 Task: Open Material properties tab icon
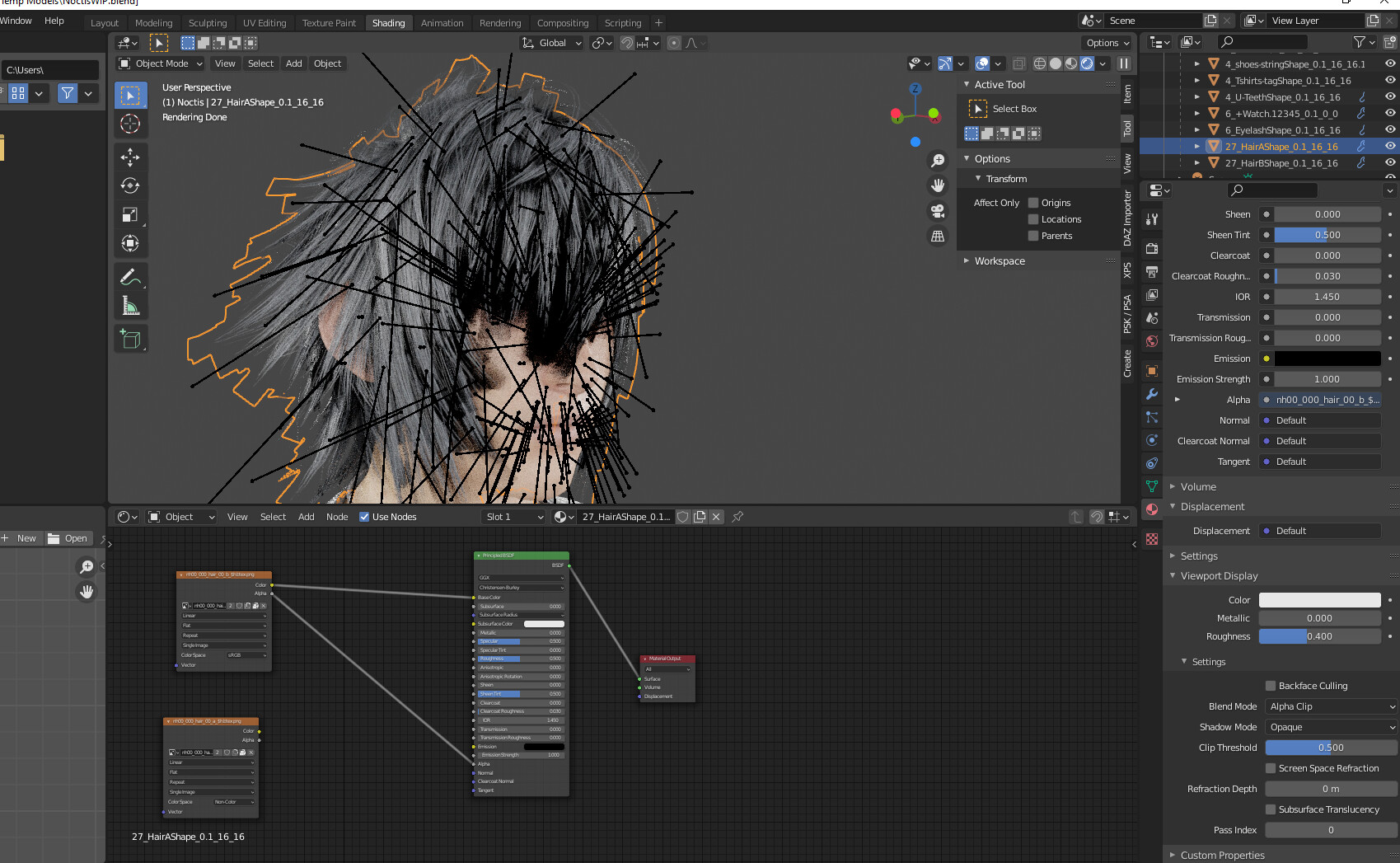click(1152, 509)
